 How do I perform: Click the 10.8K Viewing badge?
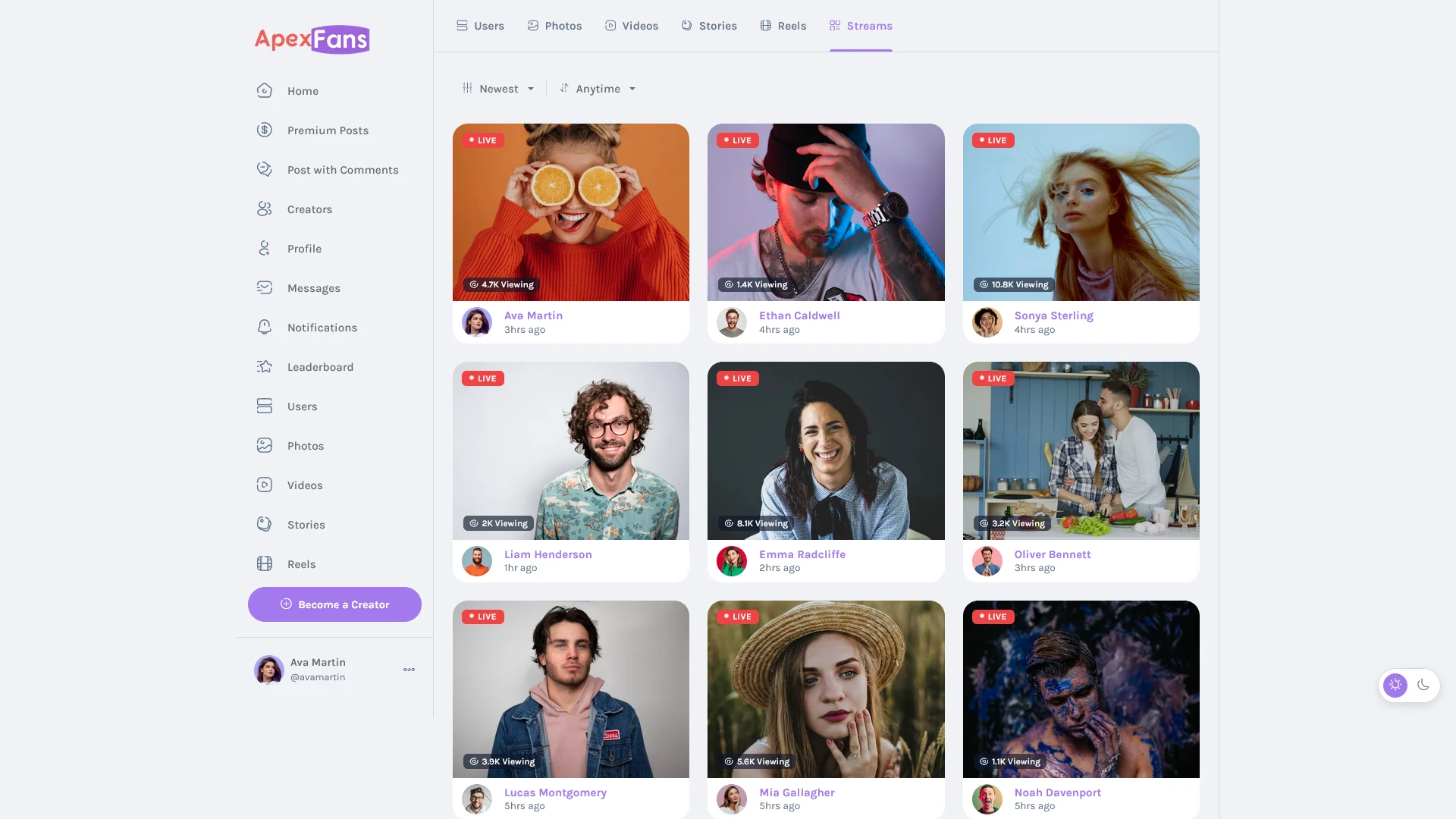click(1014, 284)
